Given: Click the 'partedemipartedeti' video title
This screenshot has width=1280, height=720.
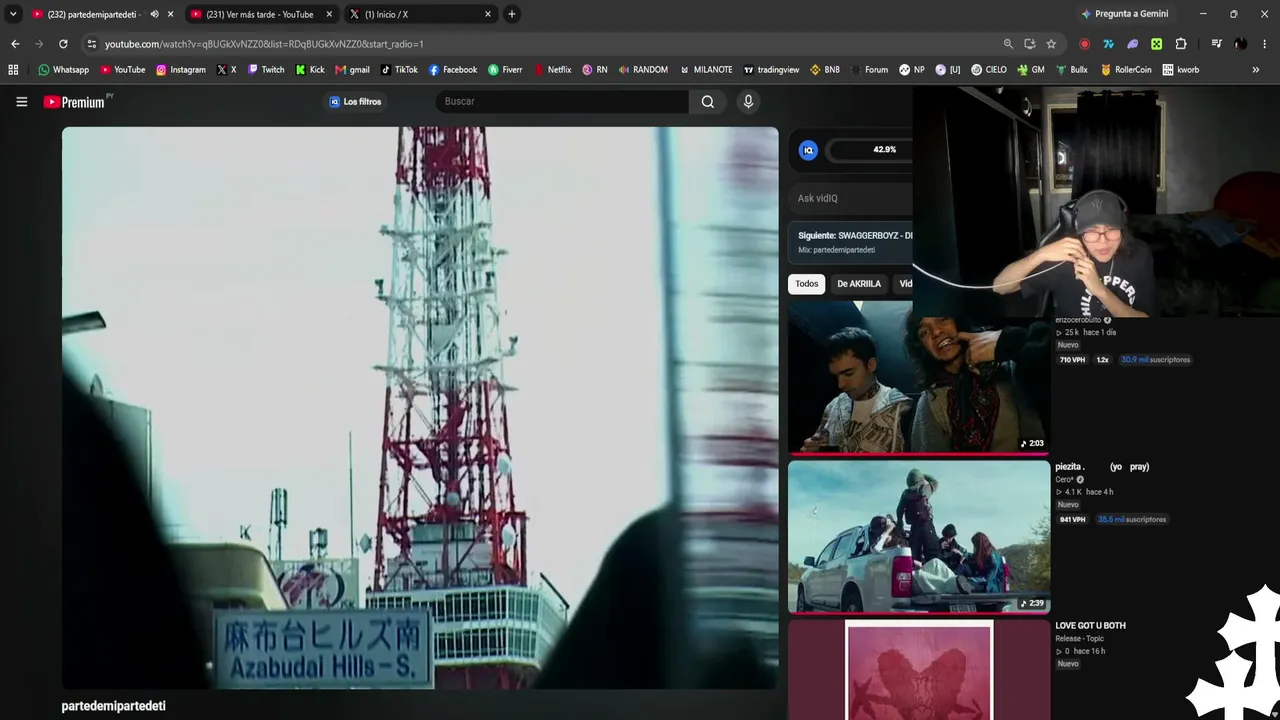Looking at the screenshot, I should 113,706.
